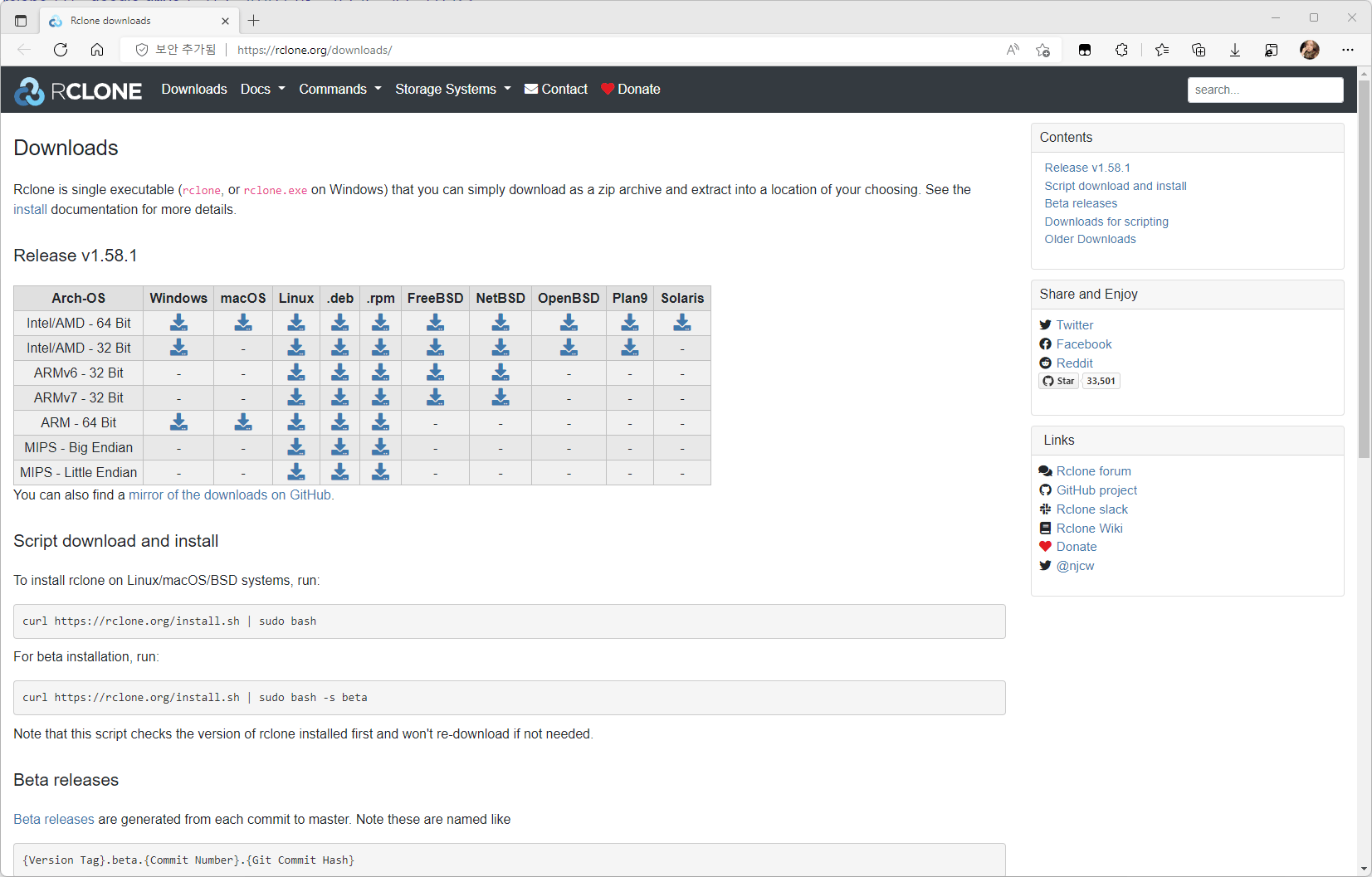Jump to Release v1.58.1 in Contents
The width and height of the screenshot is (1372, 877).
1087,168
